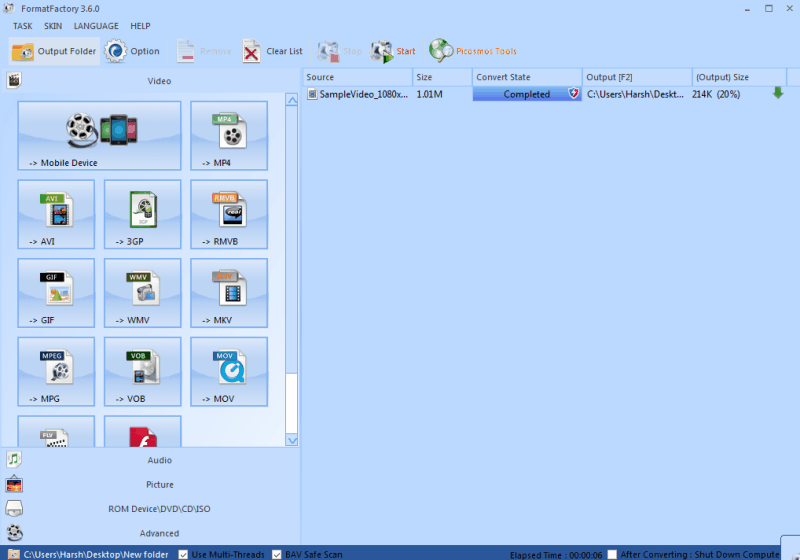The image size is (800, 560).
Task: Toggle the Use Multi-Threads checkbox
Action: coord(183,554)
